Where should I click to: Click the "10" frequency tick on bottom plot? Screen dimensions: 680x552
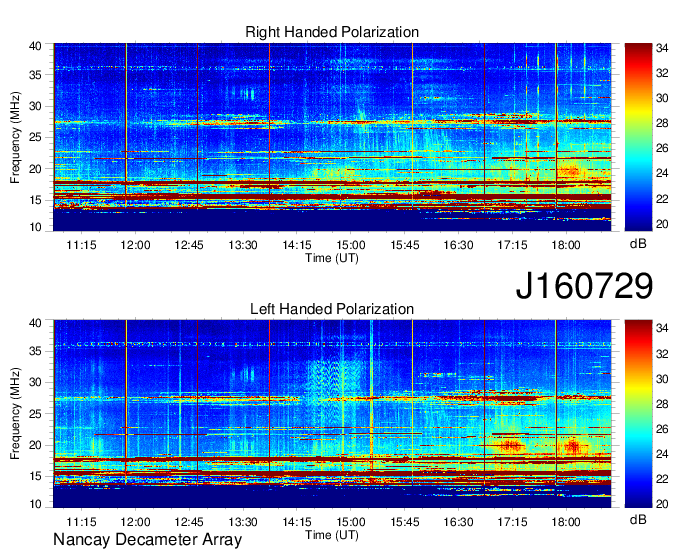coord(35,504)
